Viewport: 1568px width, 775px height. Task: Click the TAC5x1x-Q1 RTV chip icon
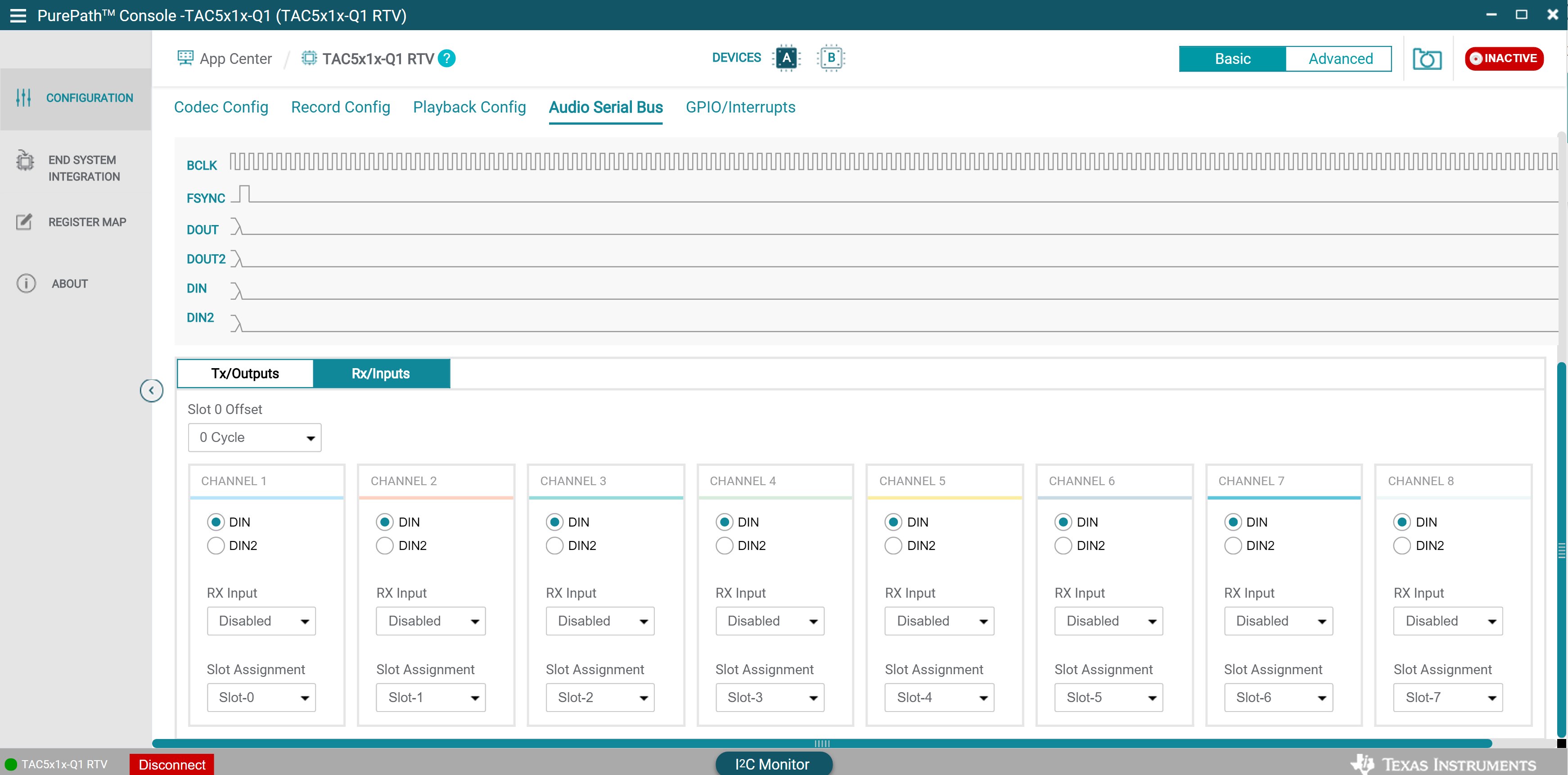click(x=309, y=59)
